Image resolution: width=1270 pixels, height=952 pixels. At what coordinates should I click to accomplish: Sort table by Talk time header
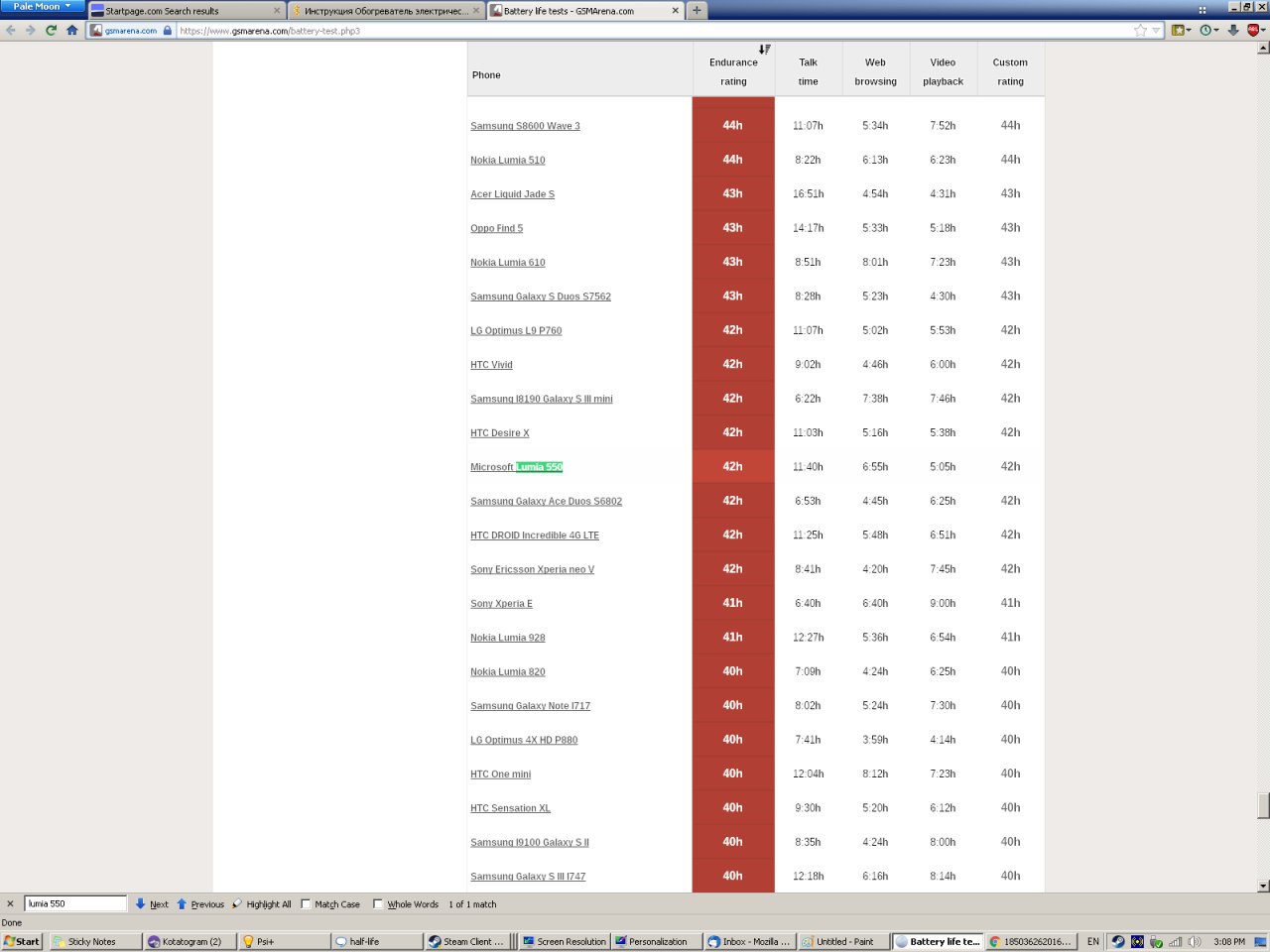click(809, 71)
